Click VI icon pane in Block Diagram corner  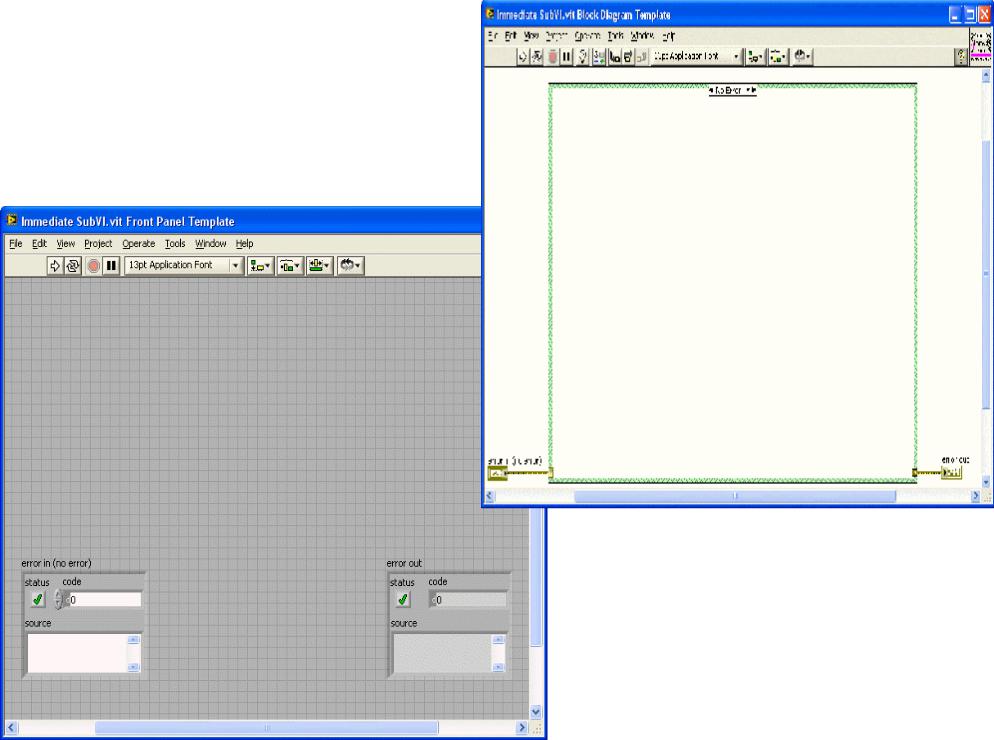point(981,46)
